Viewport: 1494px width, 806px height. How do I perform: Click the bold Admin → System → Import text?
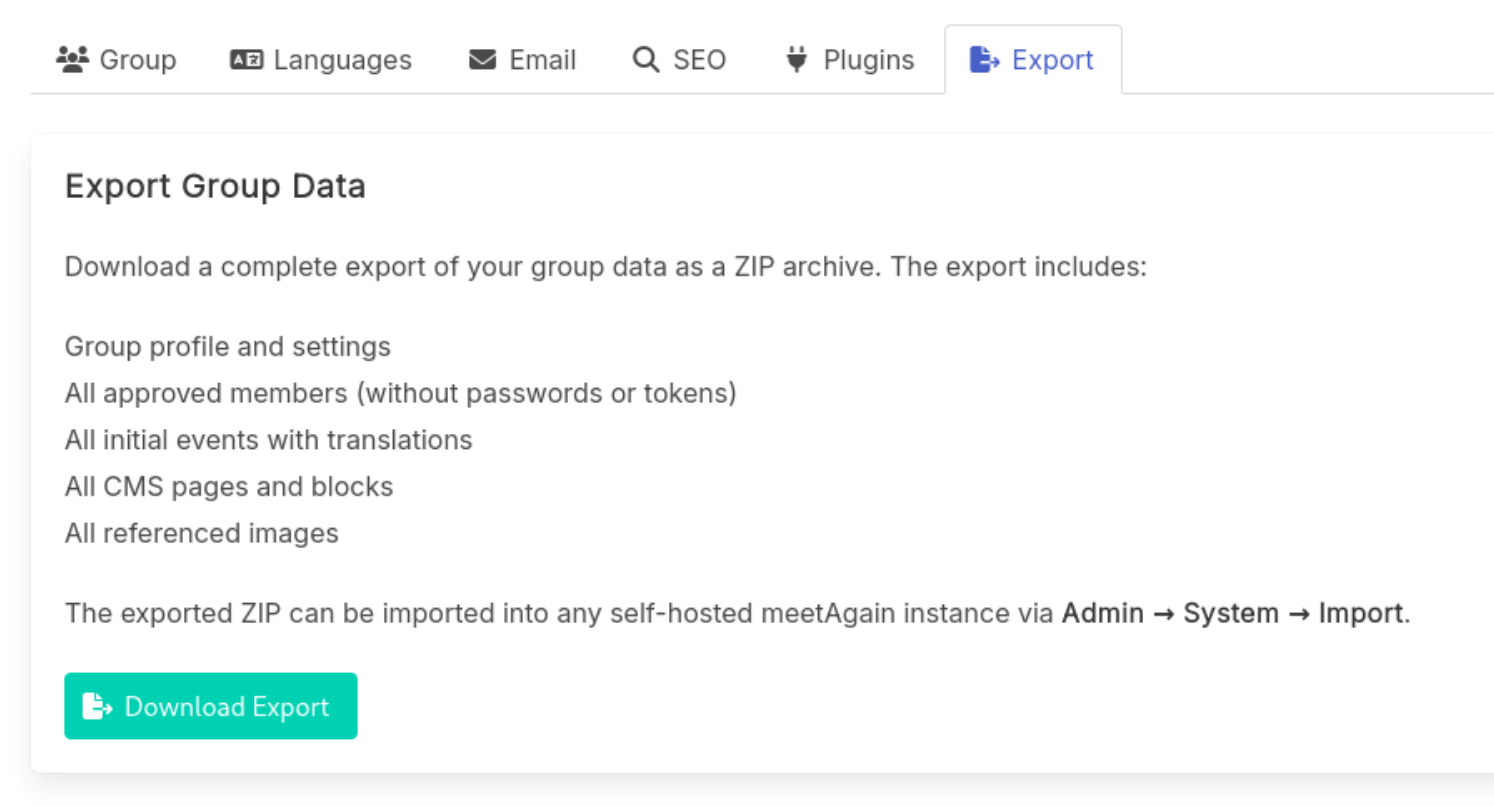1234,613
